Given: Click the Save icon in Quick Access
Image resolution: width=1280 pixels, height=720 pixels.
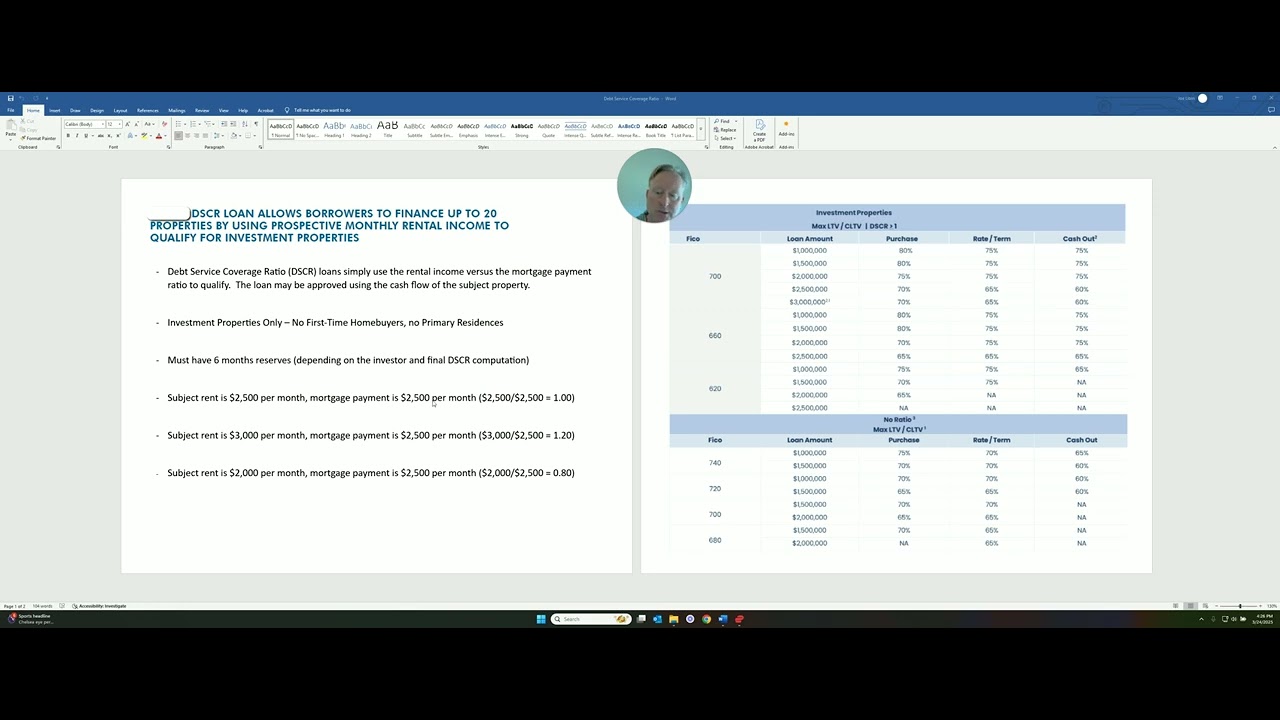Looking at the screenshot, I should (10, 98).
